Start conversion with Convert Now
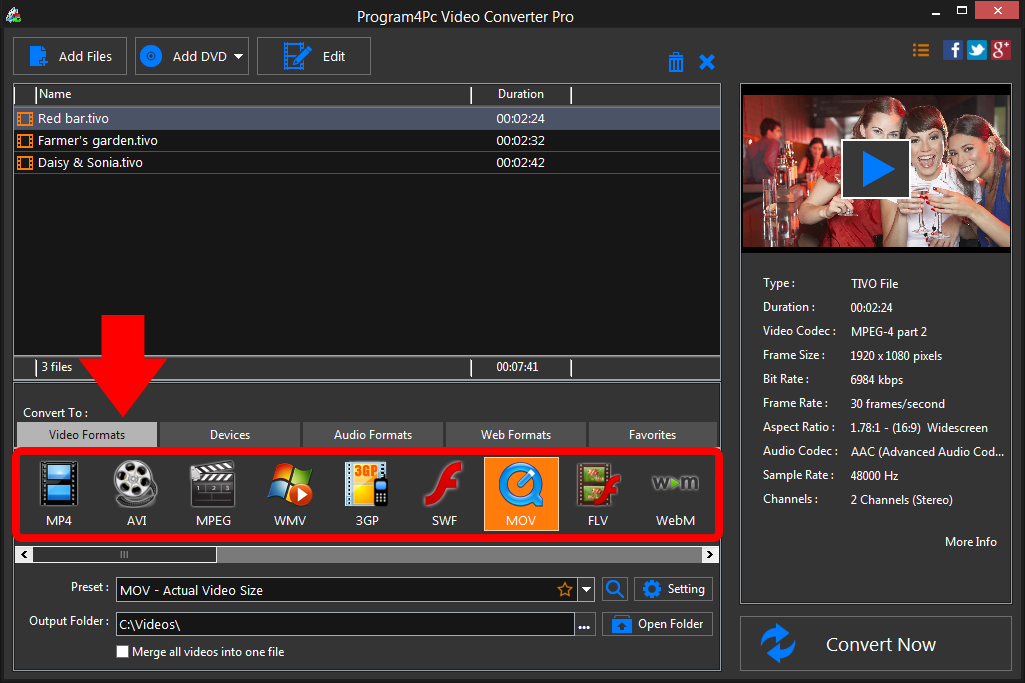This screenshot has width=1025, height=683. (876, 644)
